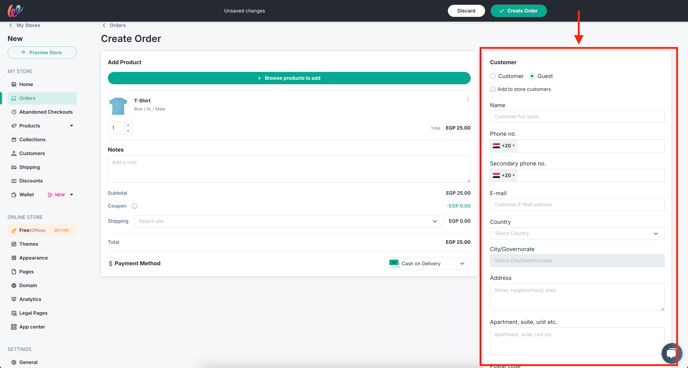Screen dimensions: 688x368
Task: Click the Payment Method dollar icon
Action: 111,264
